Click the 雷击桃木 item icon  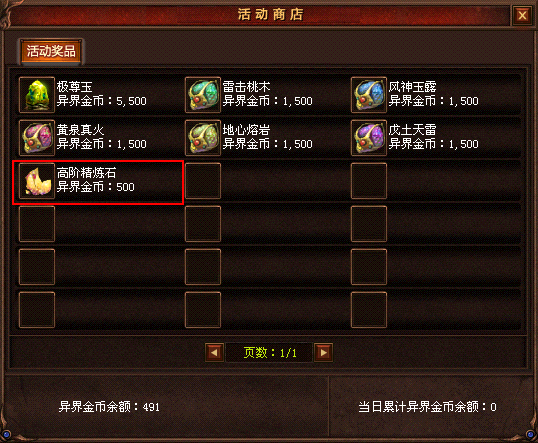coord(203,95)
